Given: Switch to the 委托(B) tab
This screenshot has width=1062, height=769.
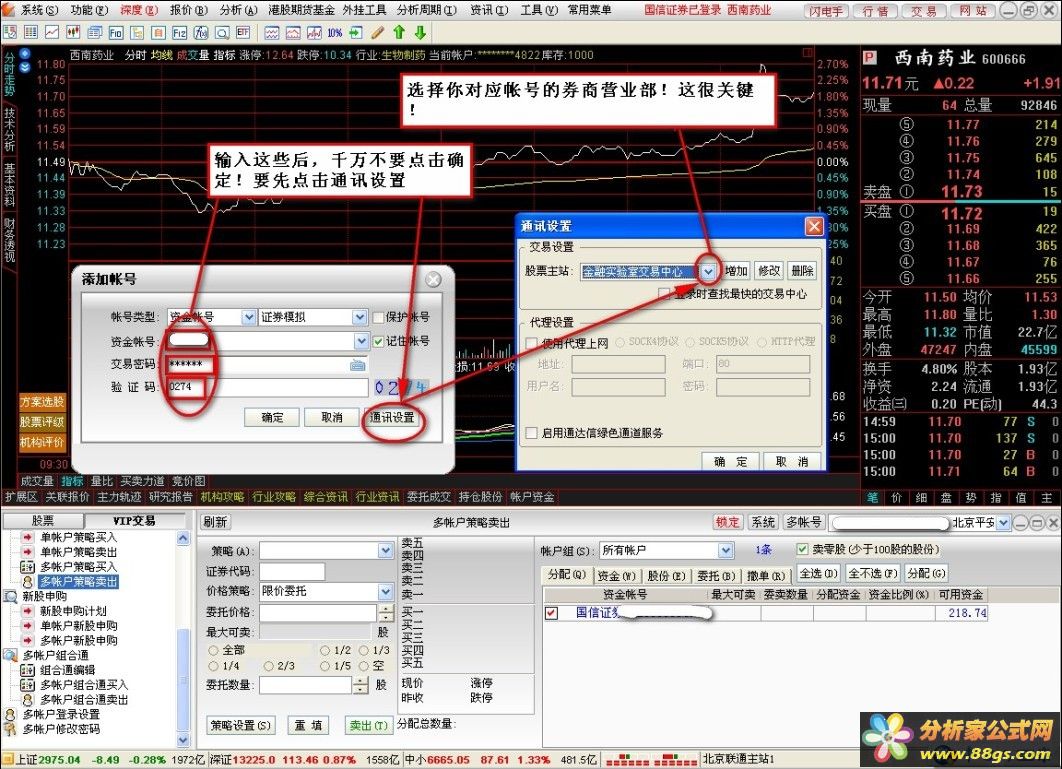Looking at the screenshot, I should point(716,575).
